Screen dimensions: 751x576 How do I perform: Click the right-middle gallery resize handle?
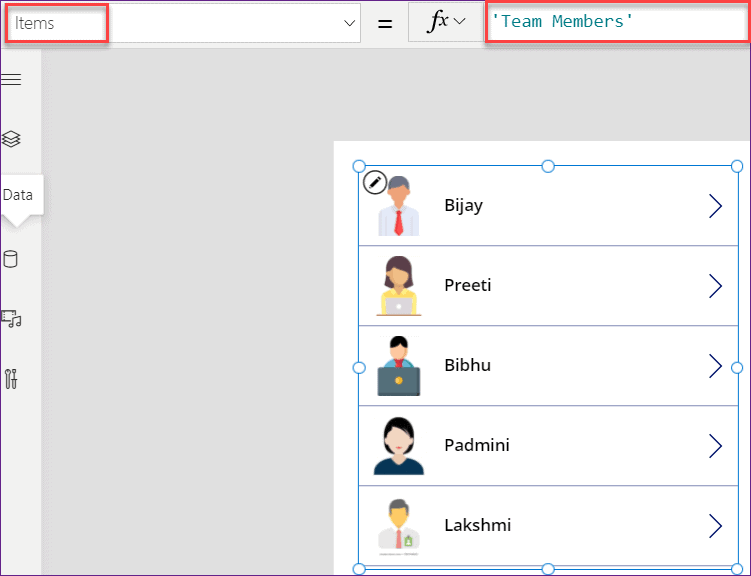point(737,367)
